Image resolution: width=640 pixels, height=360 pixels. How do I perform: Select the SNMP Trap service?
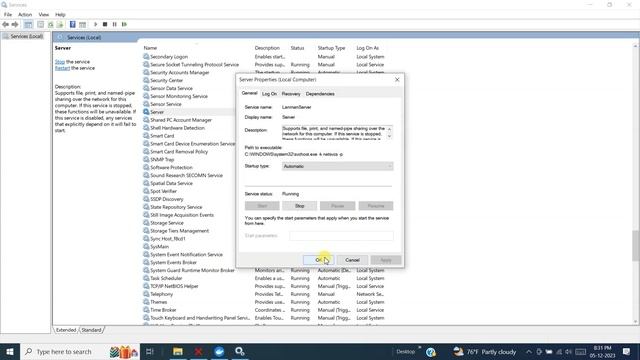[162, 160]
